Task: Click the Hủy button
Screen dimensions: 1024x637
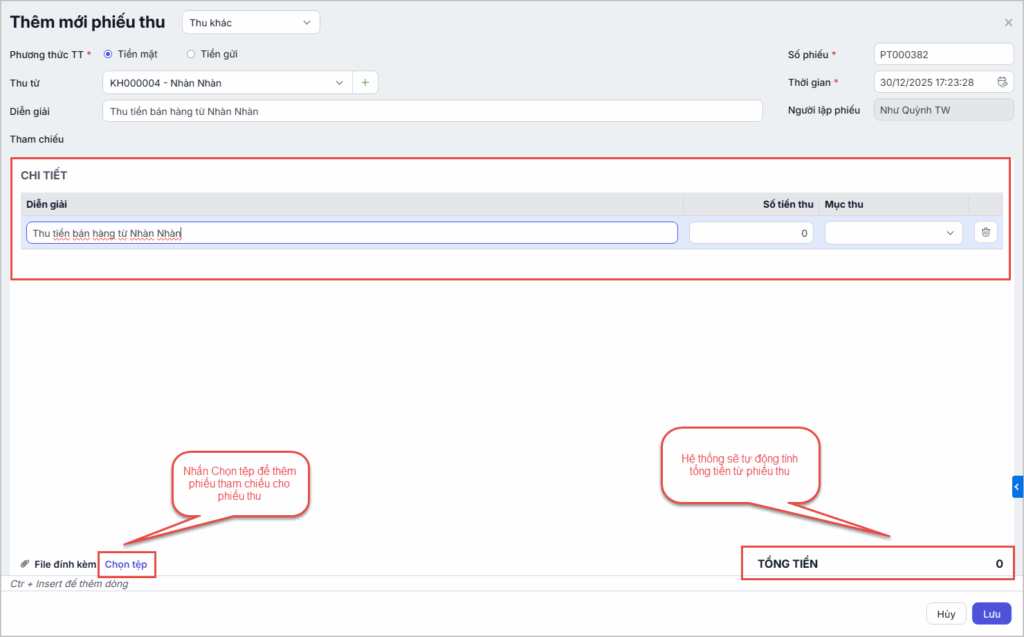Action: pyautogui.click(x=946, y=614)
